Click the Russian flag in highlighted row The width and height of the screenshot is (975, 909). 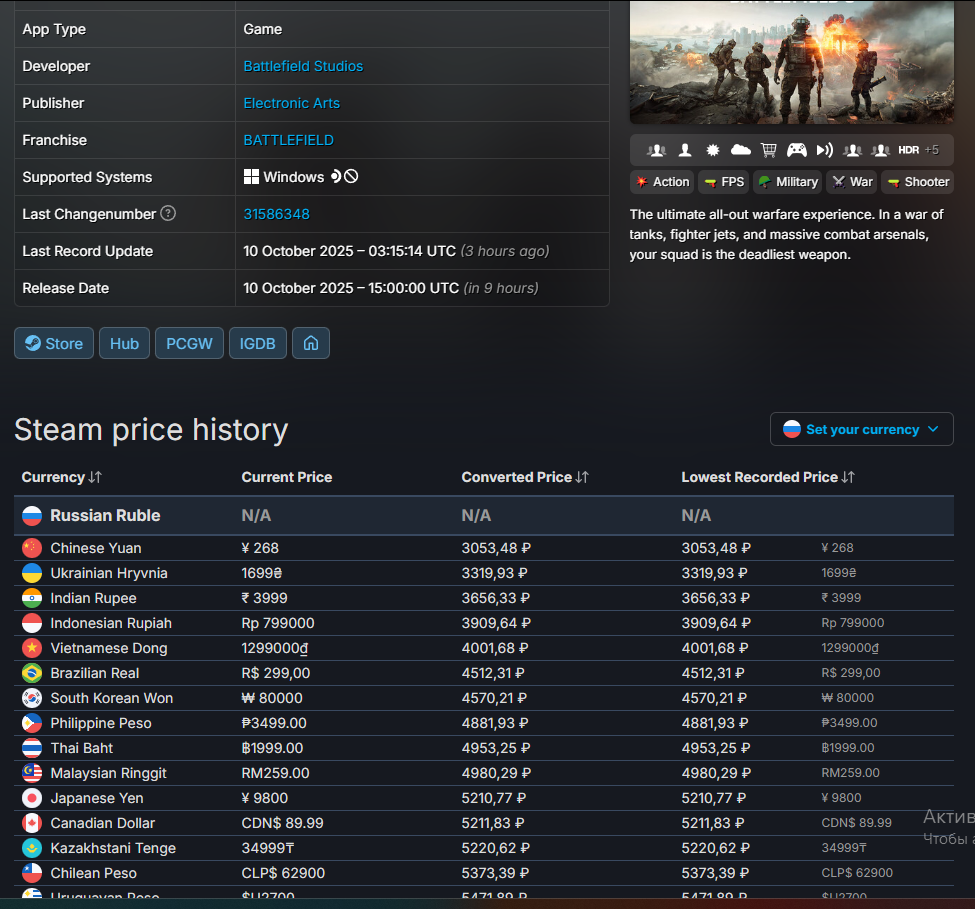coord(32,515)
